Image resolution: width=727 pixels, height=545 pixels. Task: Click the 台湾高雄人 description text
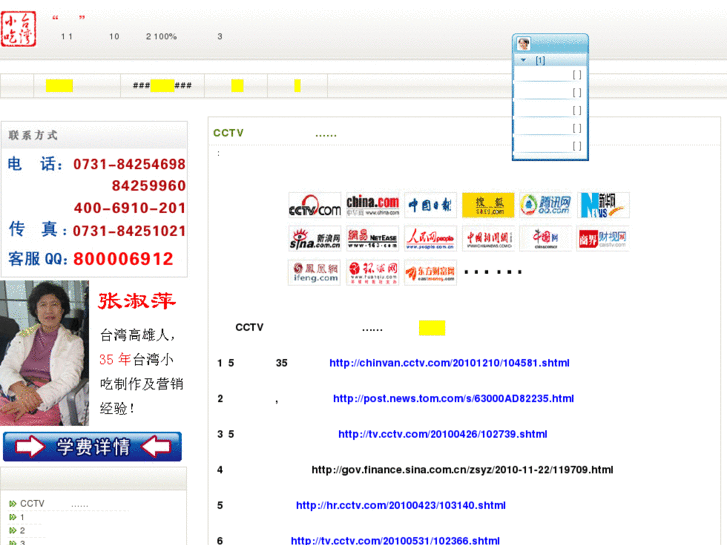138,334
